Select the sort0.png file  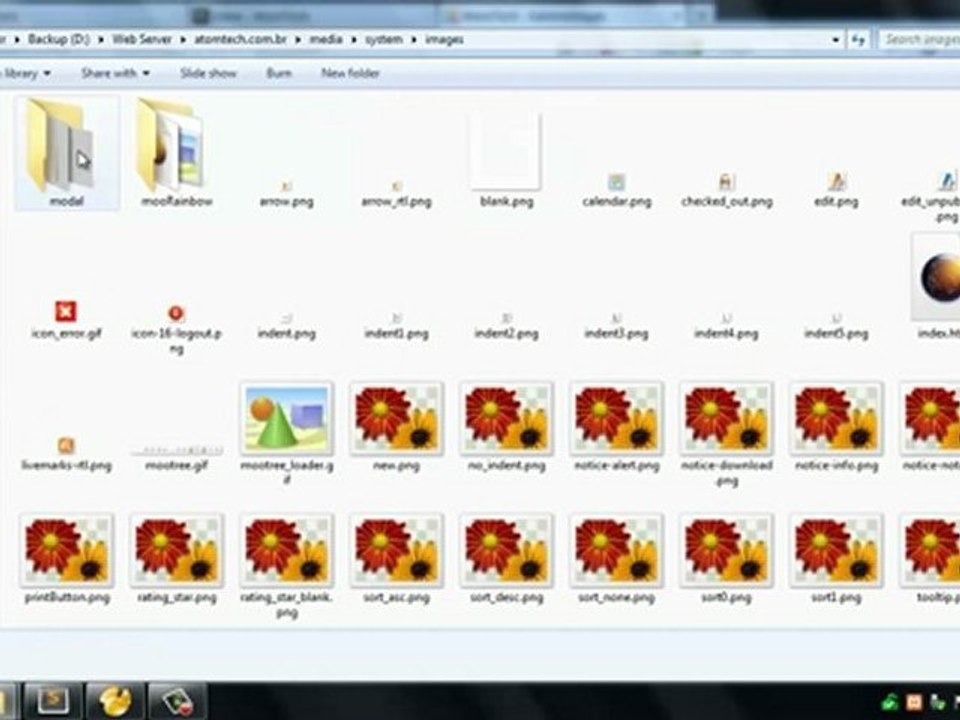[x=726, y=560]
